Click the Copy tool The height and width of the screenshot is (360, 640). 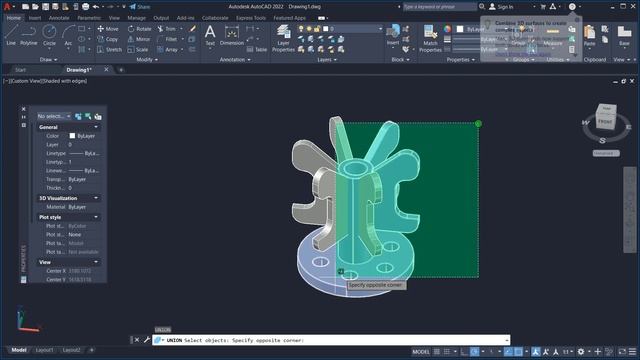pyautogui.click(x=108, y=39)
